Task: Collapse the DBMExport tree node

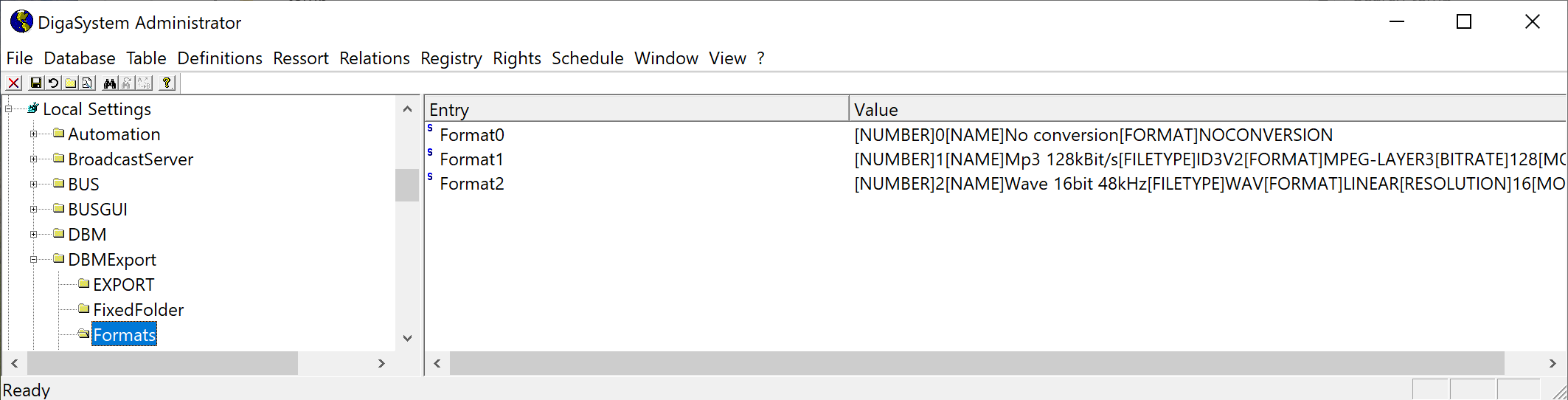Action: click(33, 260)
